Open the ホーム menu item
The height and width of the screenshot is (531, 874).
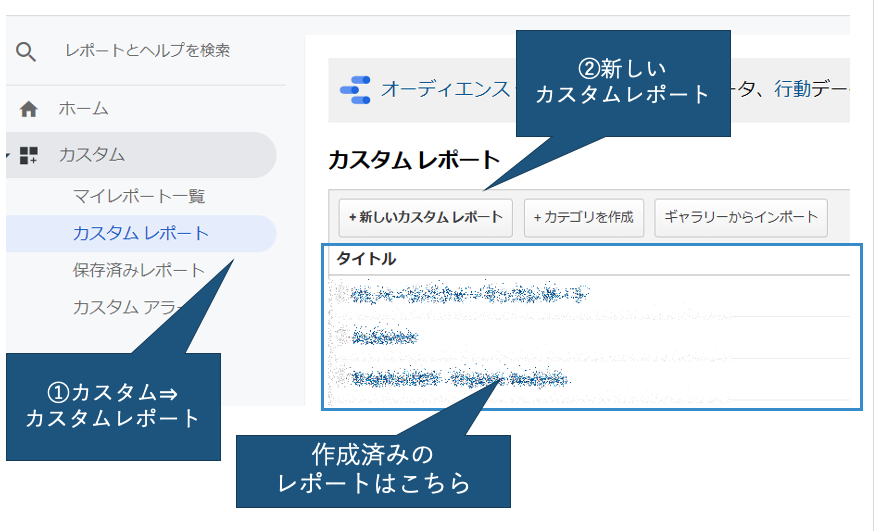[x=83, y=108]
